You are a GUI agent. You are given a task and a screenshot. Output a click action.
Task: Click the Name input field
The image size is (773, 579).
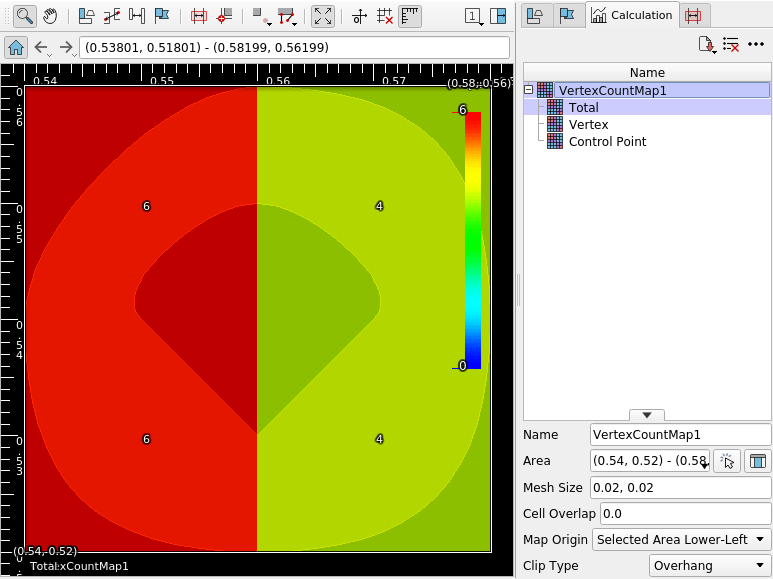pyautogui.click(x=680, y=435)
